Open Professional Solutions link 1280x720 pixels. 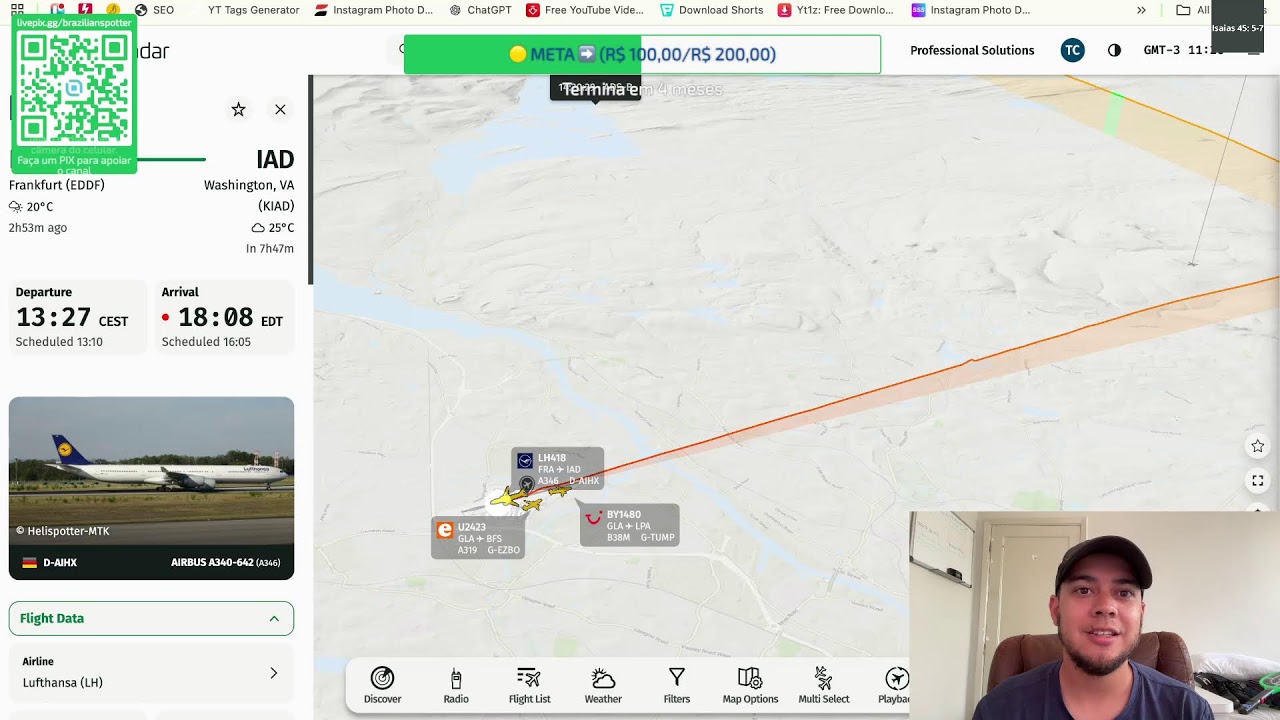pos(972,50)
